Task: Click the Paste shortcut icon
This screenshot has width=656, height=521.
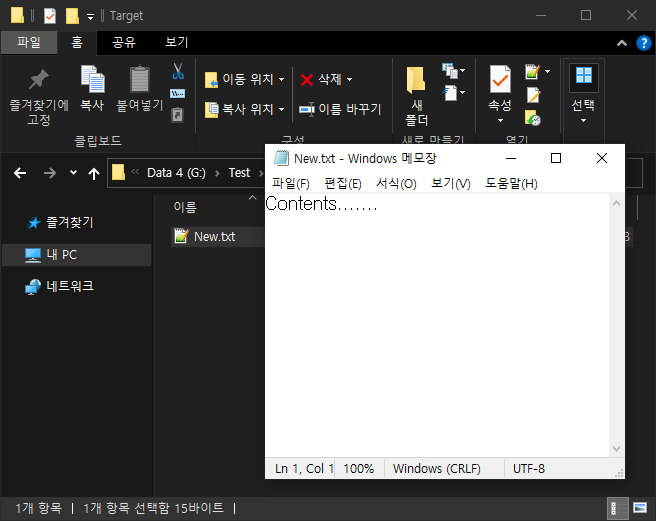Action: (x=178, y=114)
